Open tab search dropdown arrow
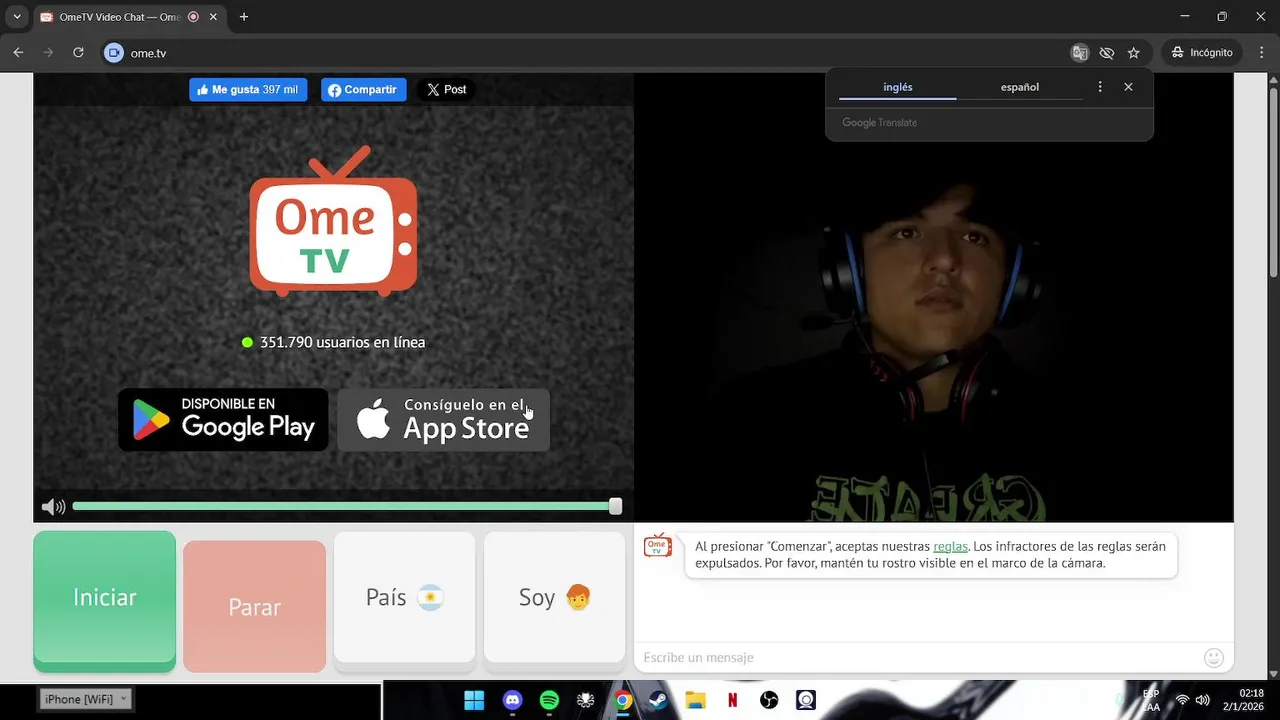This screenshot has width=1280, height=720. [17, 17]
